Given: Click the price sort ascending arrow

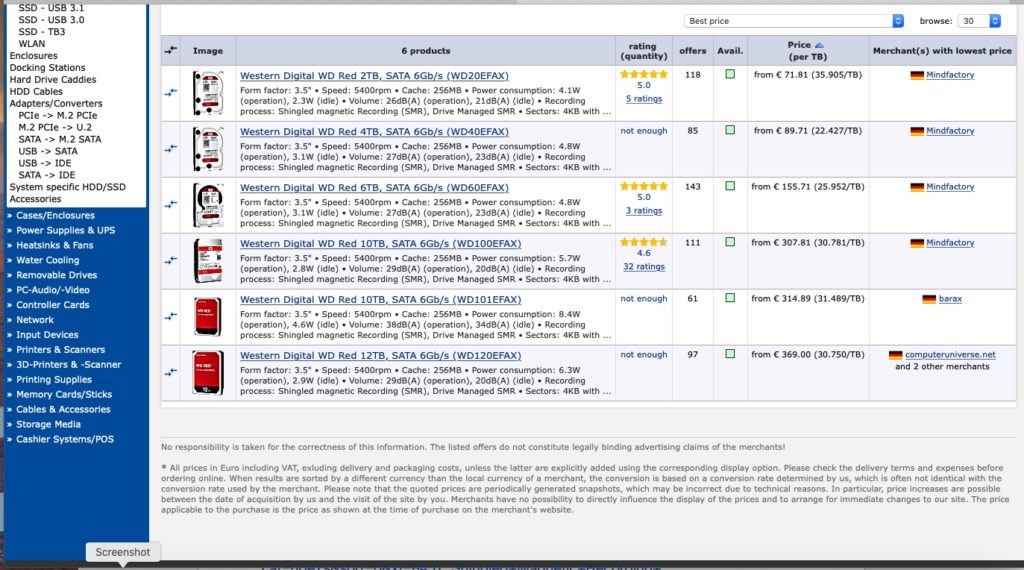Looking at the screenshot, I should (x=819, y=45).
